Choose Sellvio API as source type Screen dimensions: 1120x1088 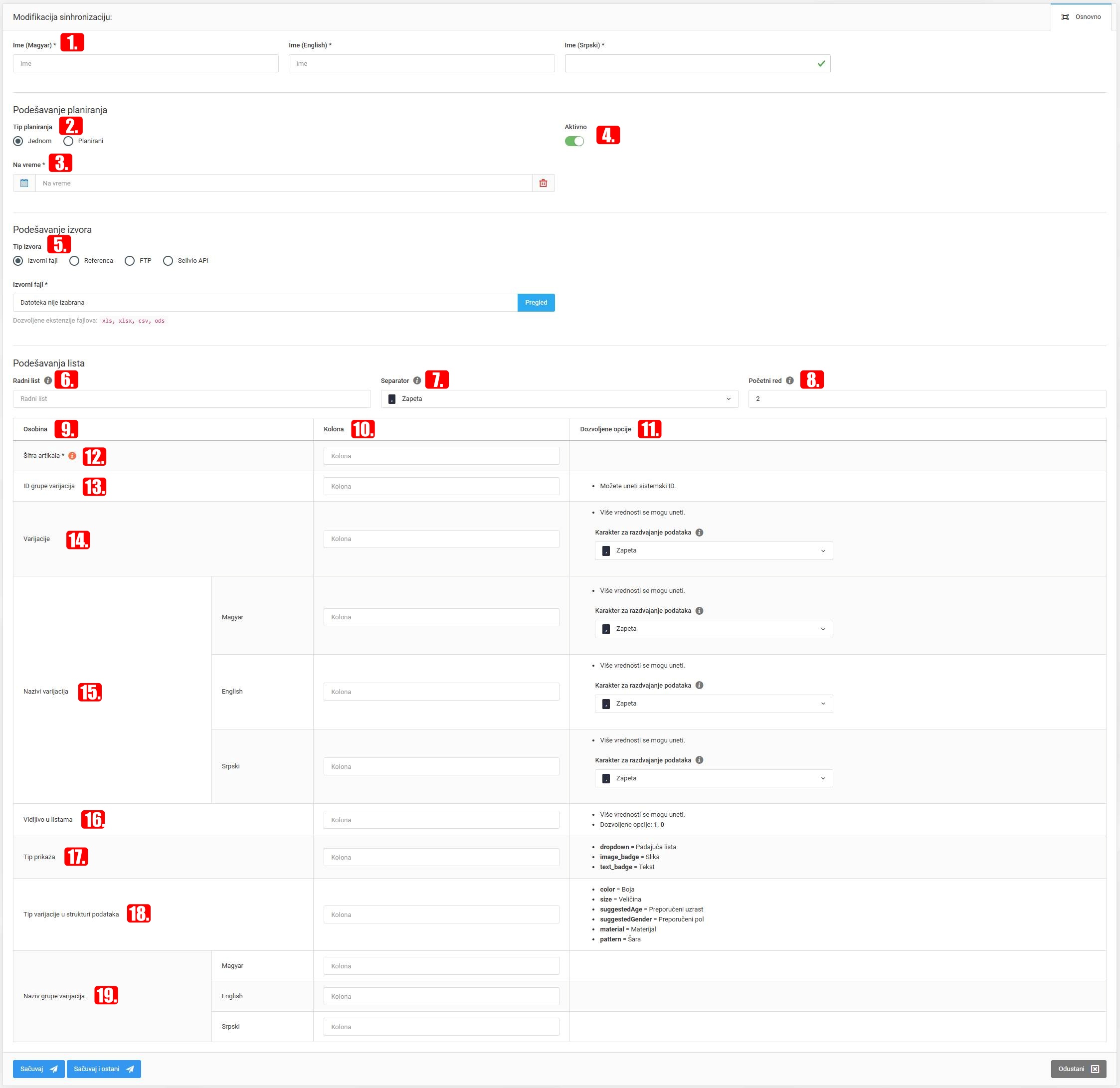tap(168, 261)
